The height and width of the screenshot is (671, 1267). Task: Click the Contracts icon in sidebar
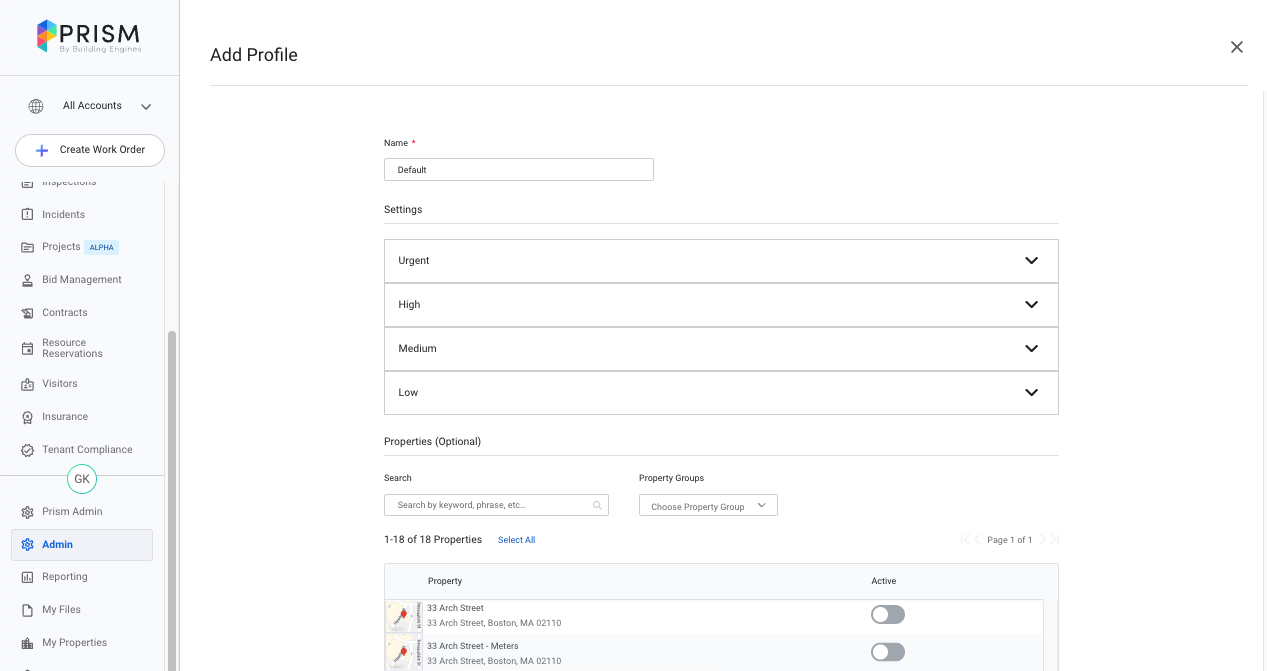click(28, 313)
